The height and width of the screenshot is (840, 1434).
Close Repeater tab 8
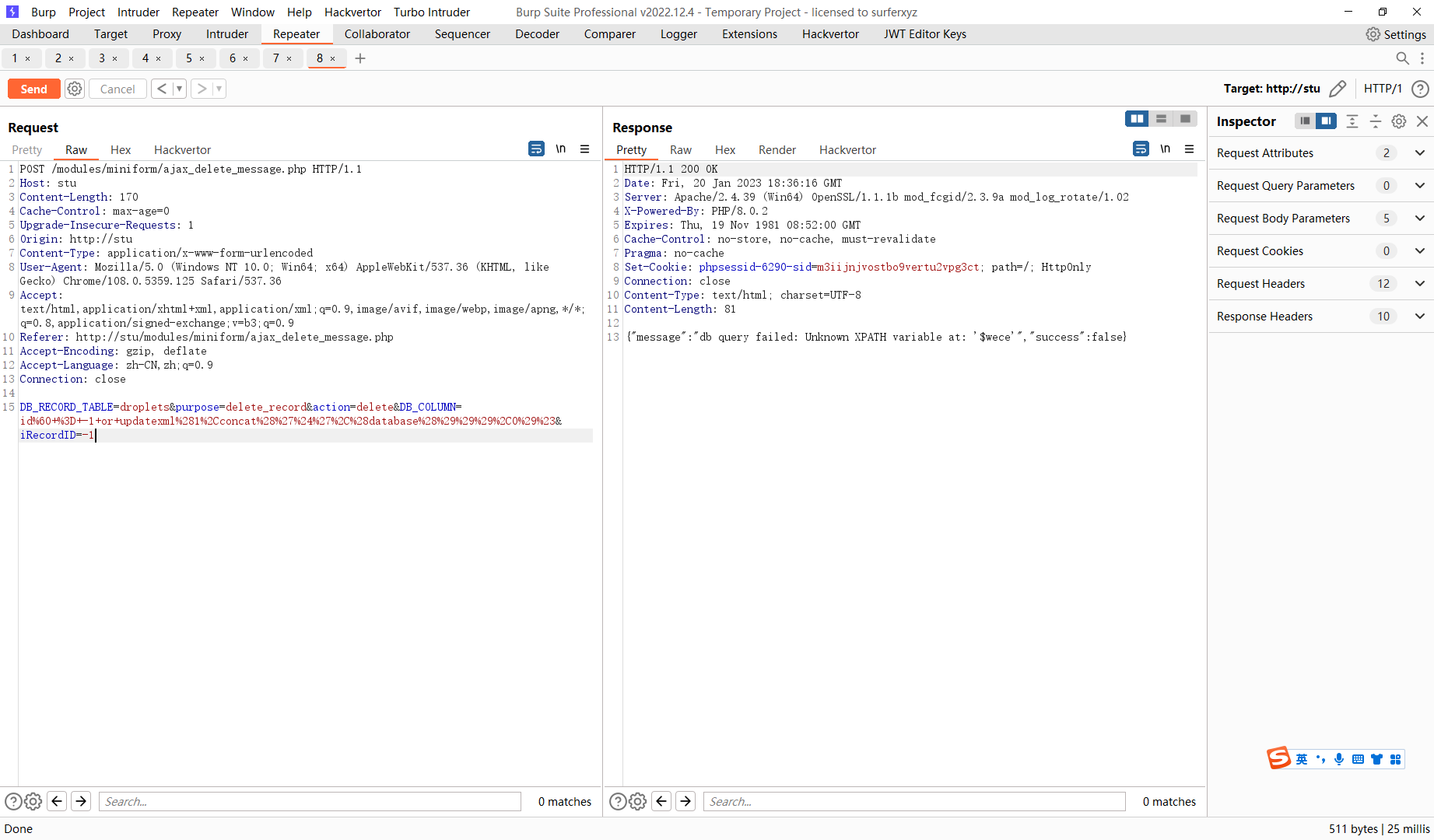click(333, 58)
